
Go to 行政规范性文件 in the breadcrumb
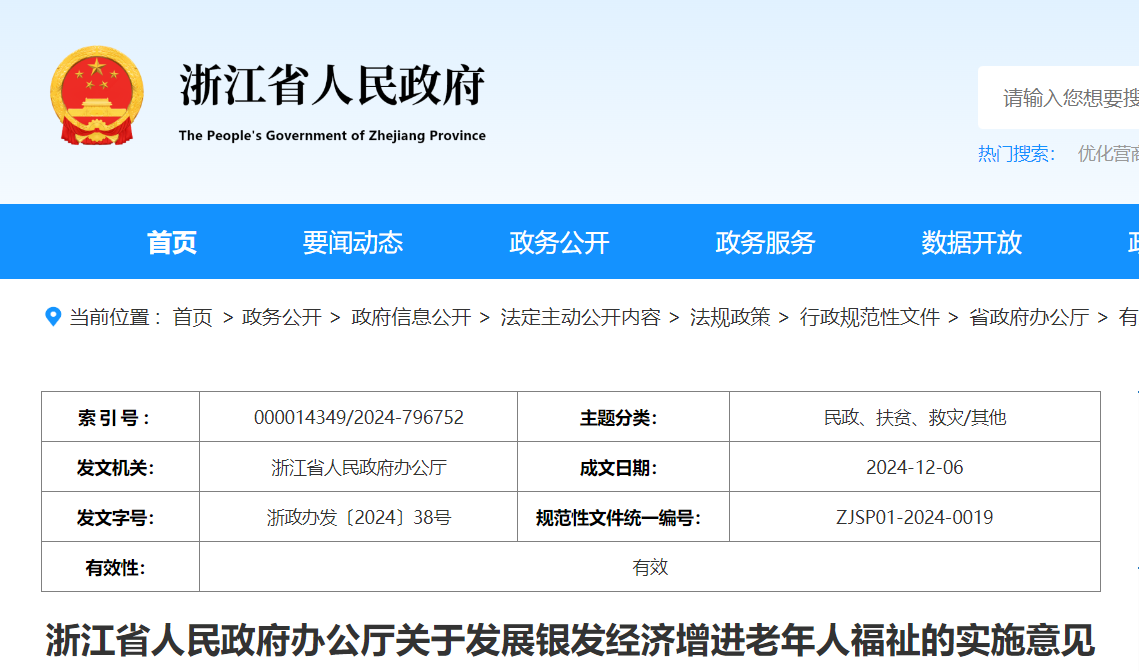[870, 317]
